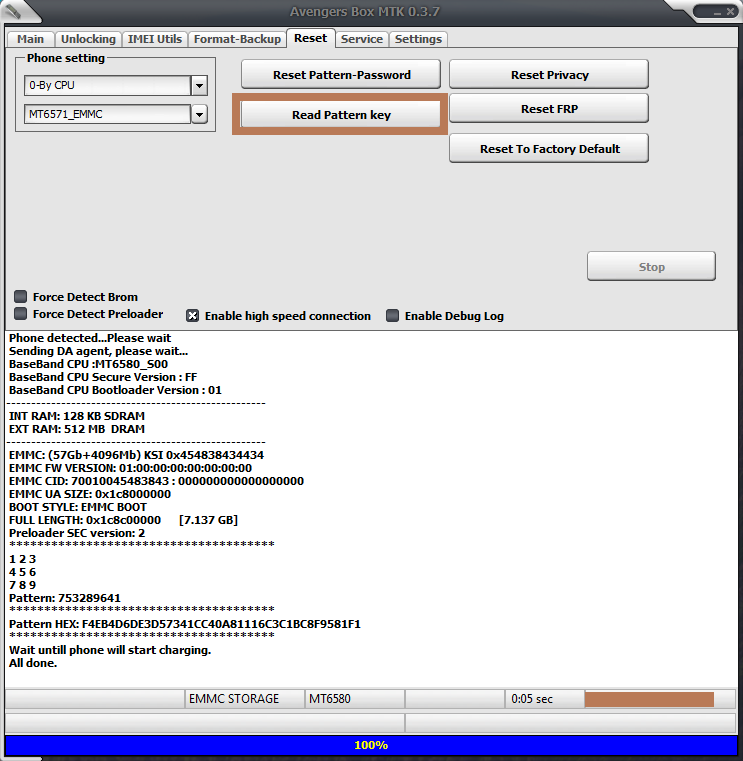Click the BOOT STYLE: EMMC BOOT line
743x761 pixels.
coord(78,507)
